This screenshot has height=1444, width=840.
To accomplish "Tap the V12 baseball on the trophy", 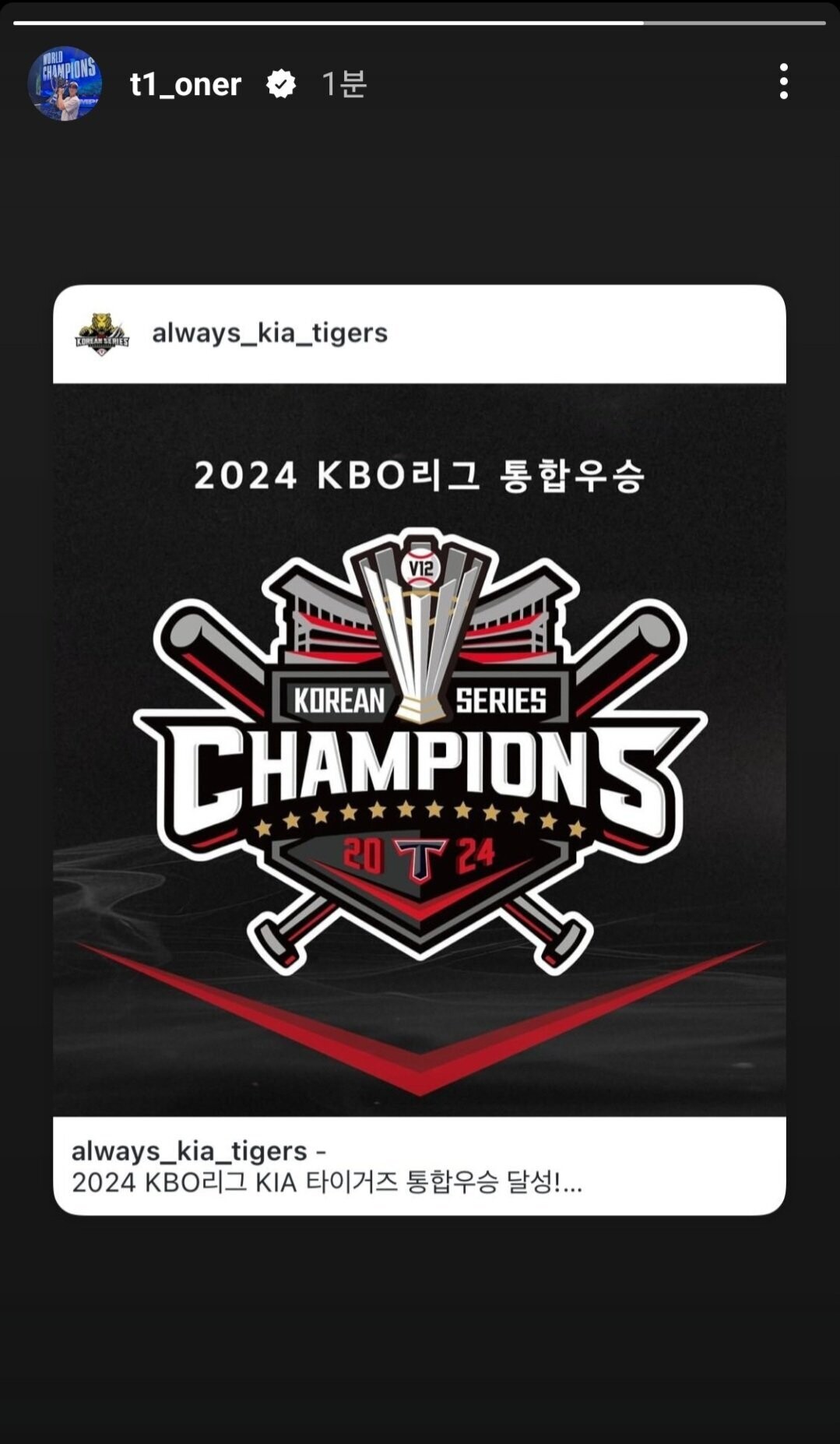I will coord(420,568).
